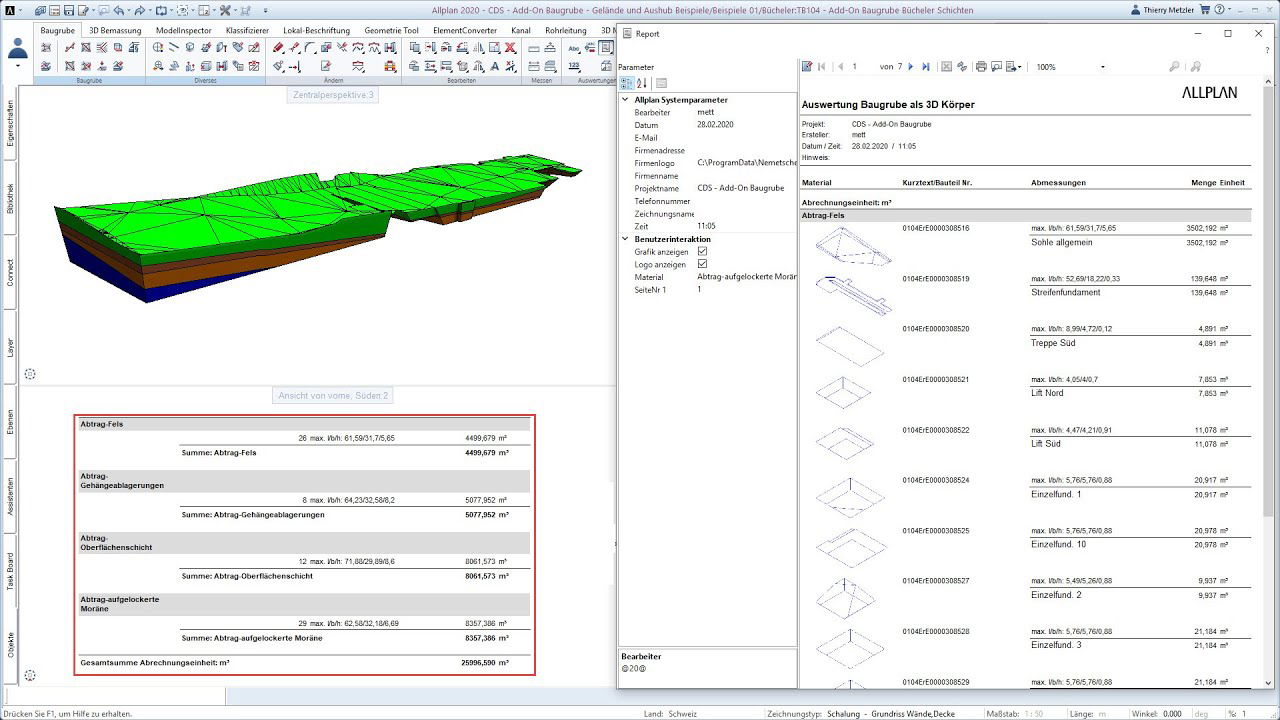
Task: Toggle Grafik anzeigen checkbox
Action: (x=702, y=252)
